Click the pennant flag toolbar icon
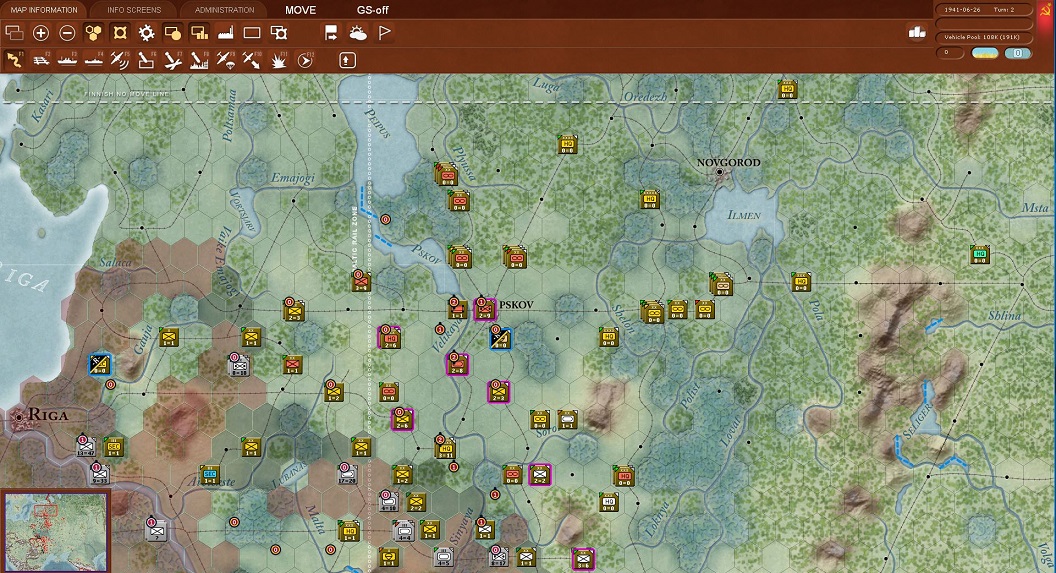The image size is (1056, 573). 384,32
